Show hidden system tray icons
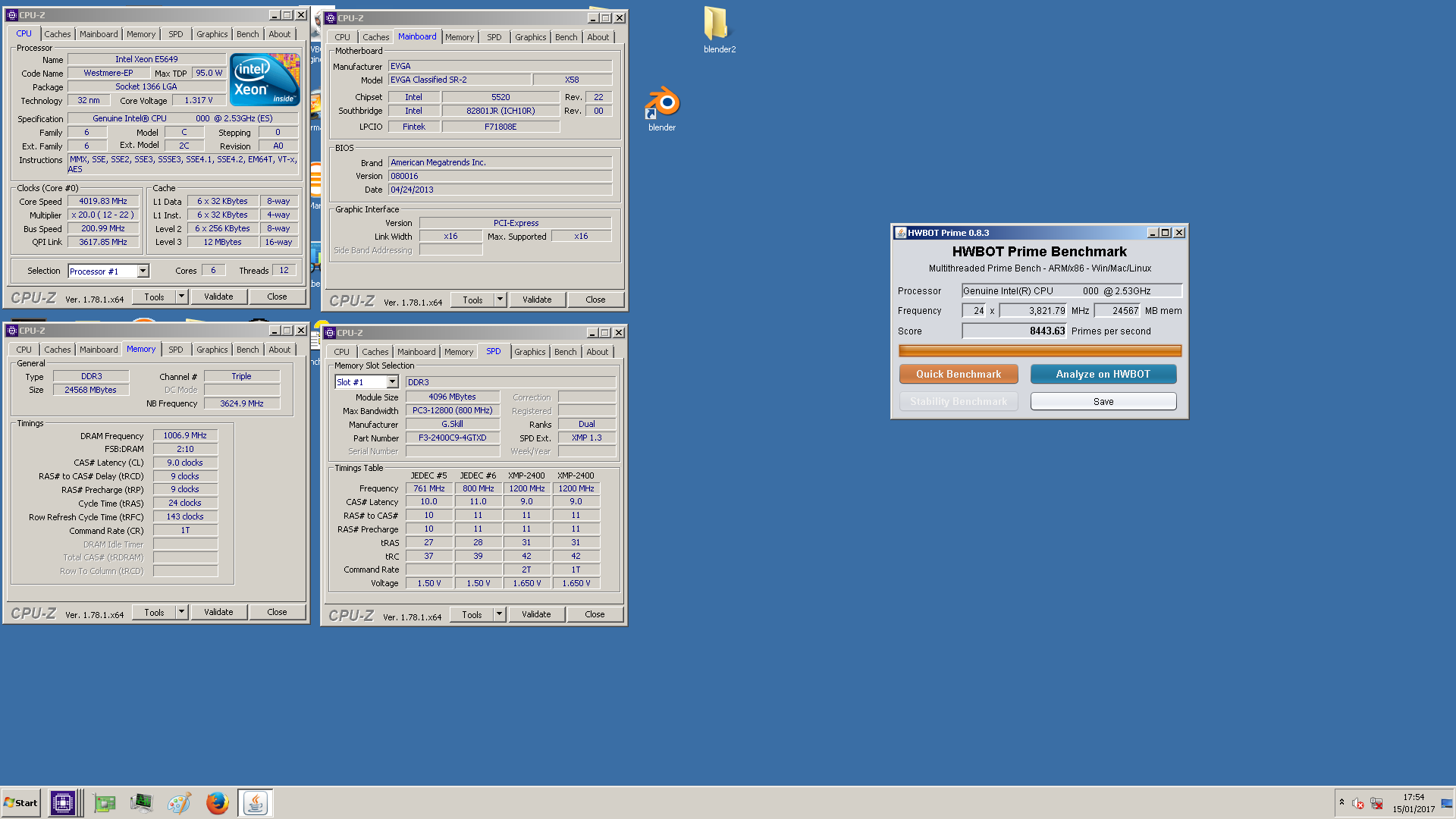 point(1341,802)
